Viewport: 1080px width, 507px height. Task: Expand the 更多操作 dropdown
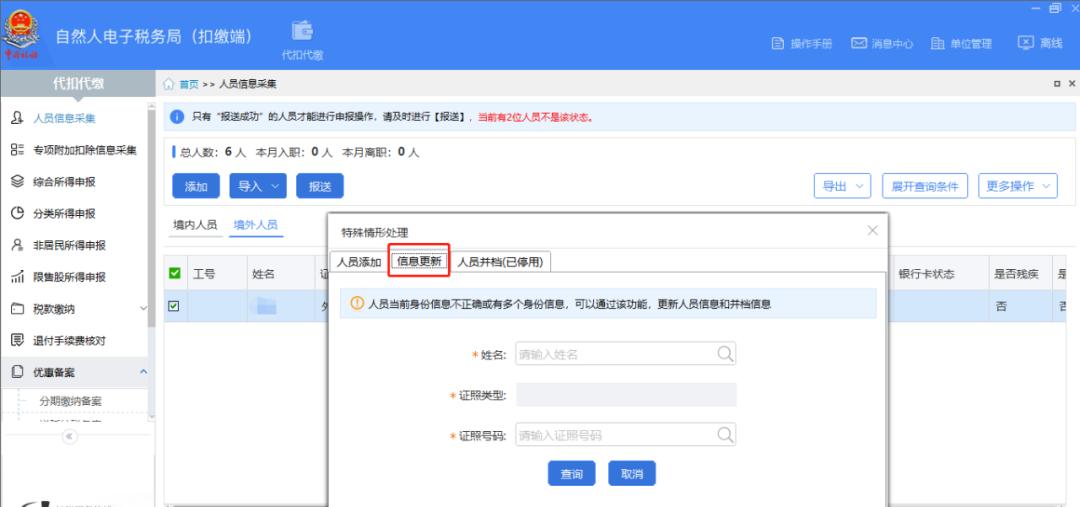point(1020,186)
